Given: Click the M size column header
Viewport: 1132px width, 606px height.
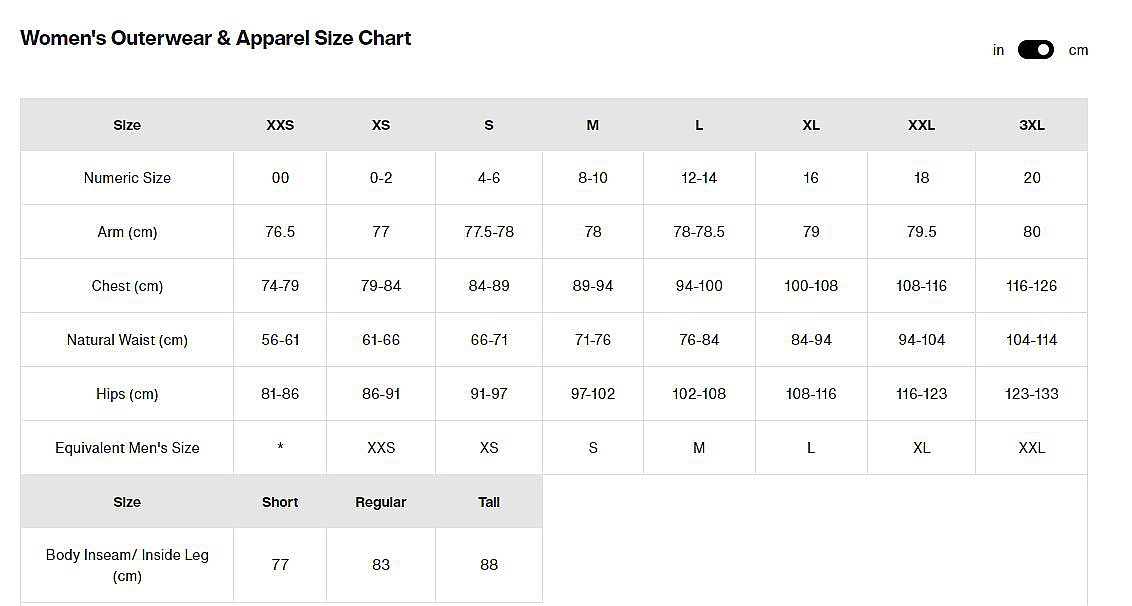Looking at the screenshot, I should [593, 125].
